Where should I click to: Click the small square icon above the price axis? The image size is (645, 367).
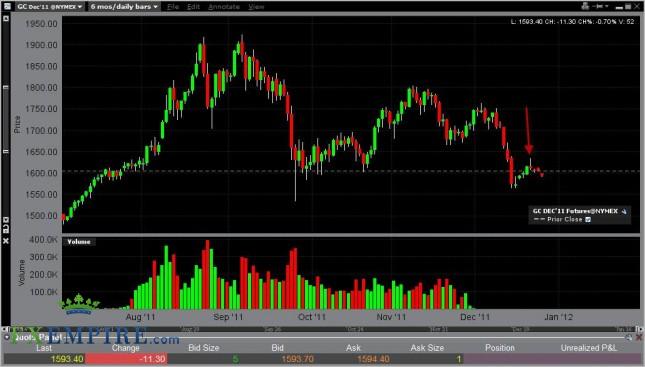tap(6, 19)
